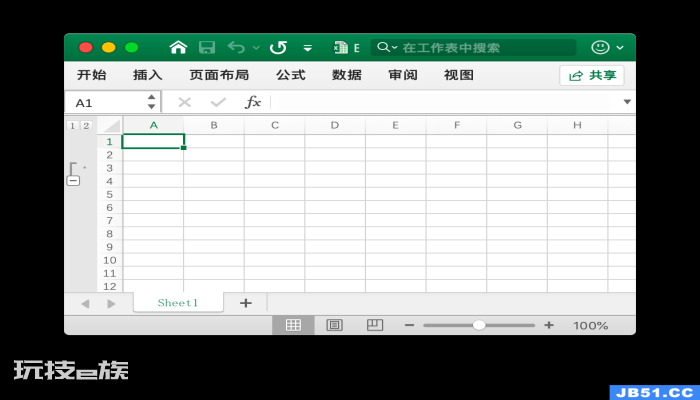The height and width of the screenshot is (400, 700).
Task: Select row 1 header
Action: (109, 142)
